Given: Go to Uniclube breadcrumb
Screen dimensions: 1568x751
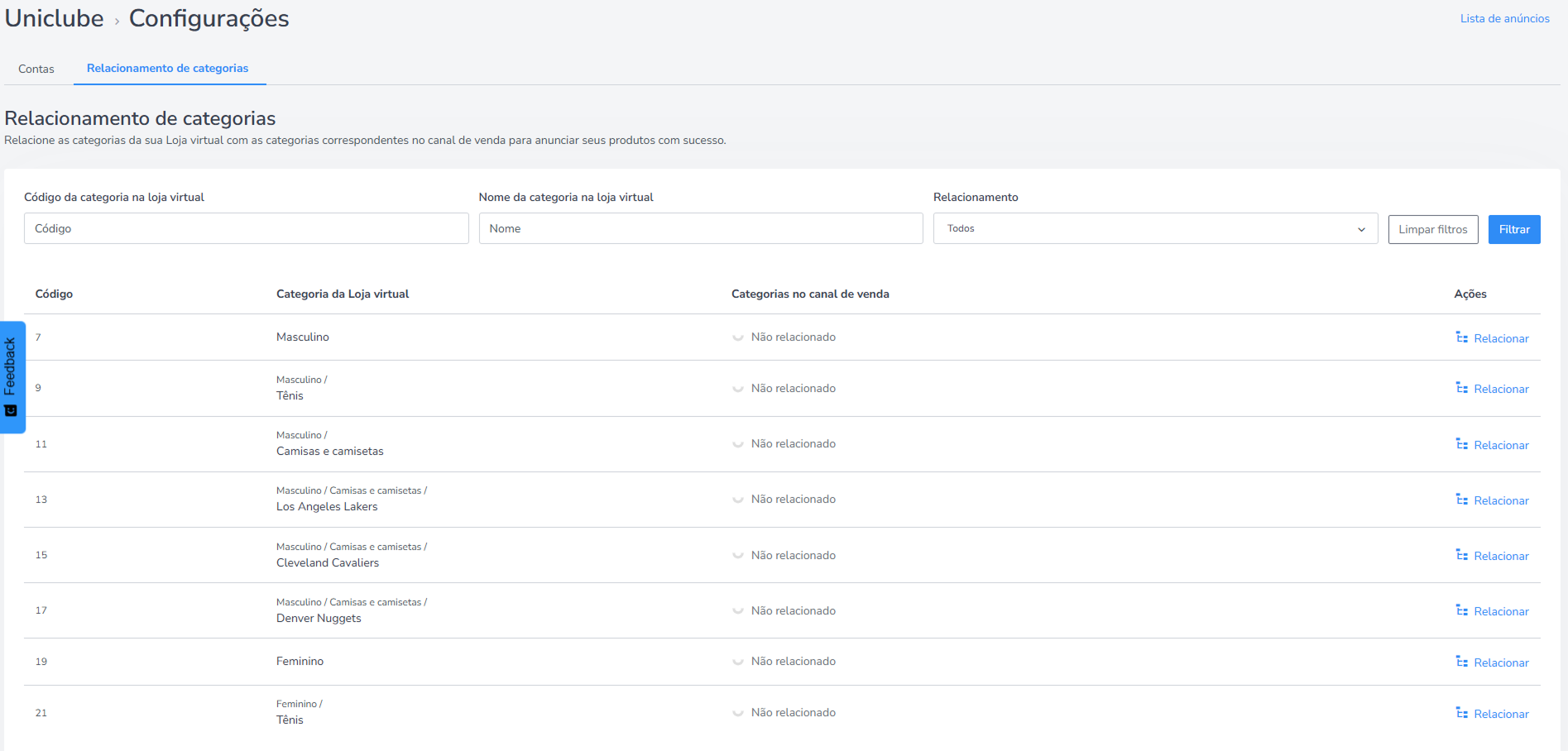Looking at the screenshot, I should click(x=55, y=18).
